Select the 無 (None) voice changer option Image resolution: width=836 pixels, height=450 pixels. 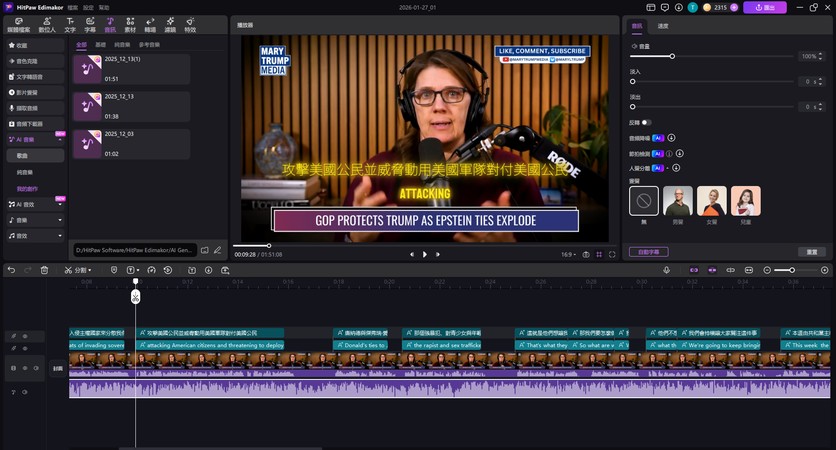coord(644,200)
